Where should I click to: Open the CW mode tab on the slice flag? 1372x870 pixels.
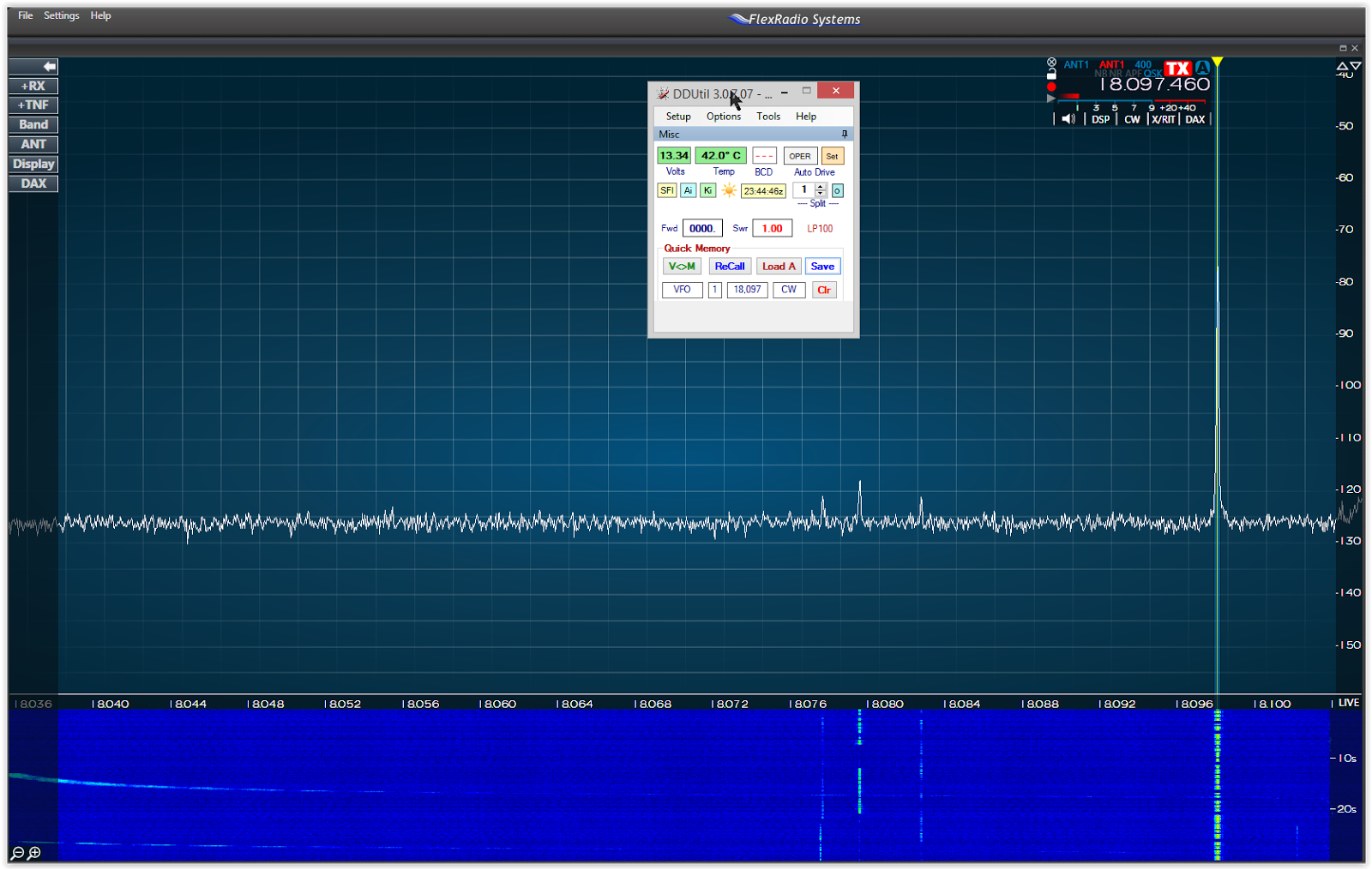(1133, 119)
